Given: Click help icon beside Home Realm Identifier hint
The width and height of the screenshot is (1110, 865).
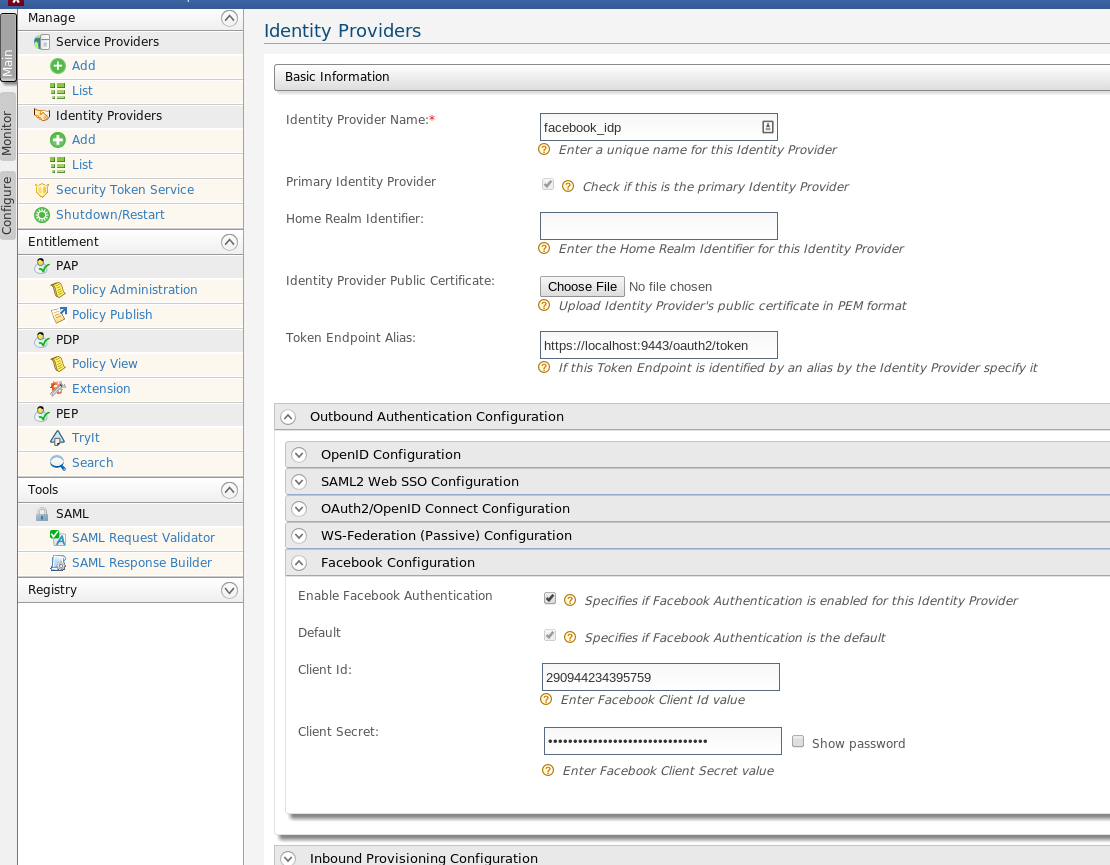Looking at the screenshot, I should pos(544,248).
